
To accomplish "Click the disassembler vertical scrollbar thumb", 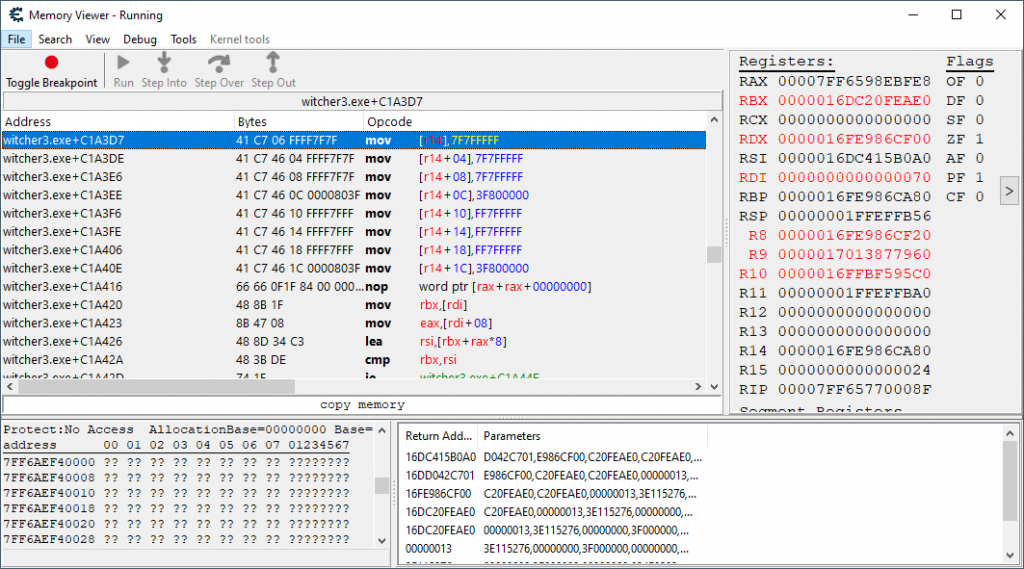I will tap(714, 254).
